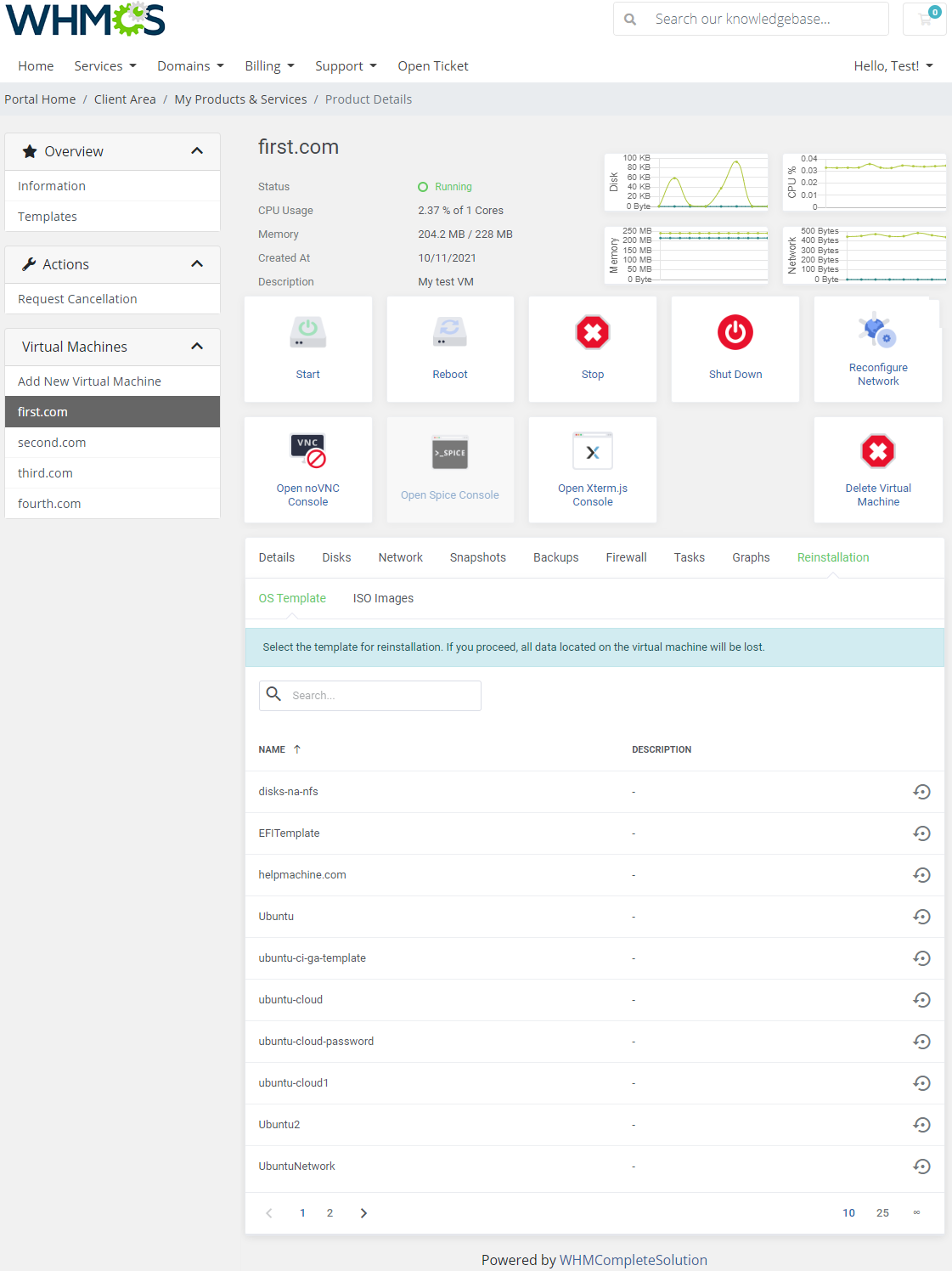Click the template Search input field
The height and width of the screenshot is (1271, 952).
coord(370,696)
